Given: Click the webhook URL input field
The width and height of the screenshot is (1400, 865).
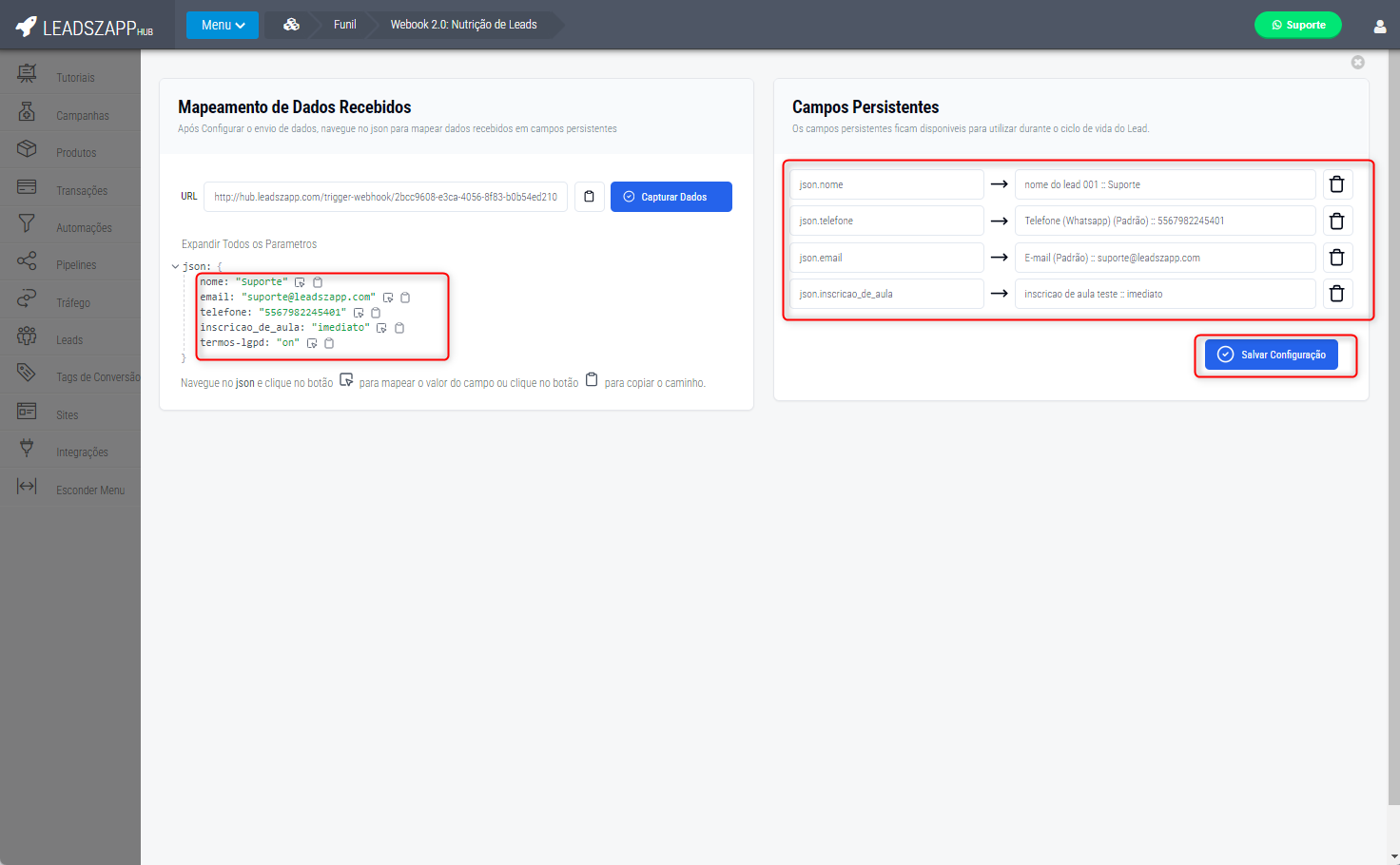Looking at the screenshot, I should point(385,197).
